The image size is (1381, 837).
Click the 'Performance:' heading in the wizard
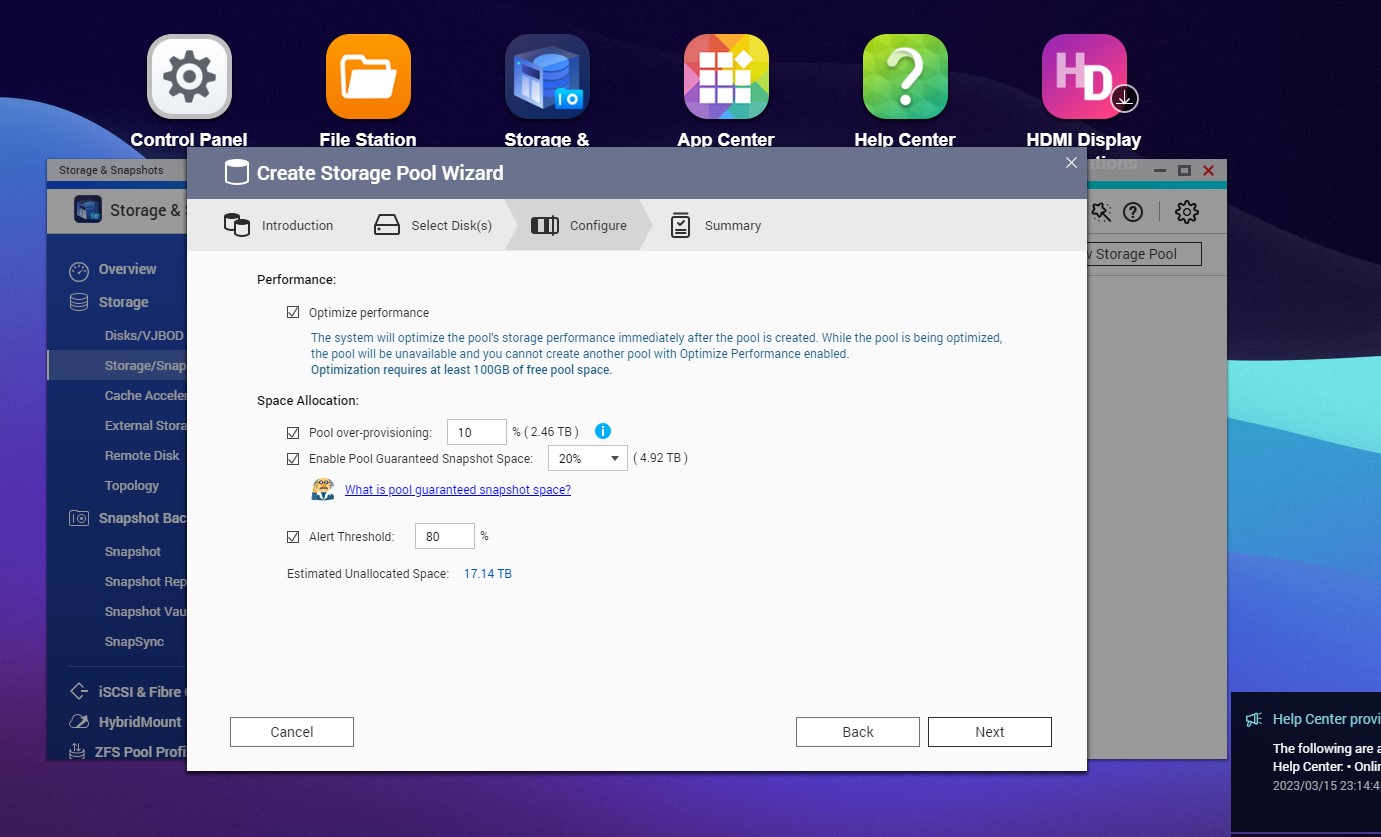pyautogui.click(x=297, y=280)
